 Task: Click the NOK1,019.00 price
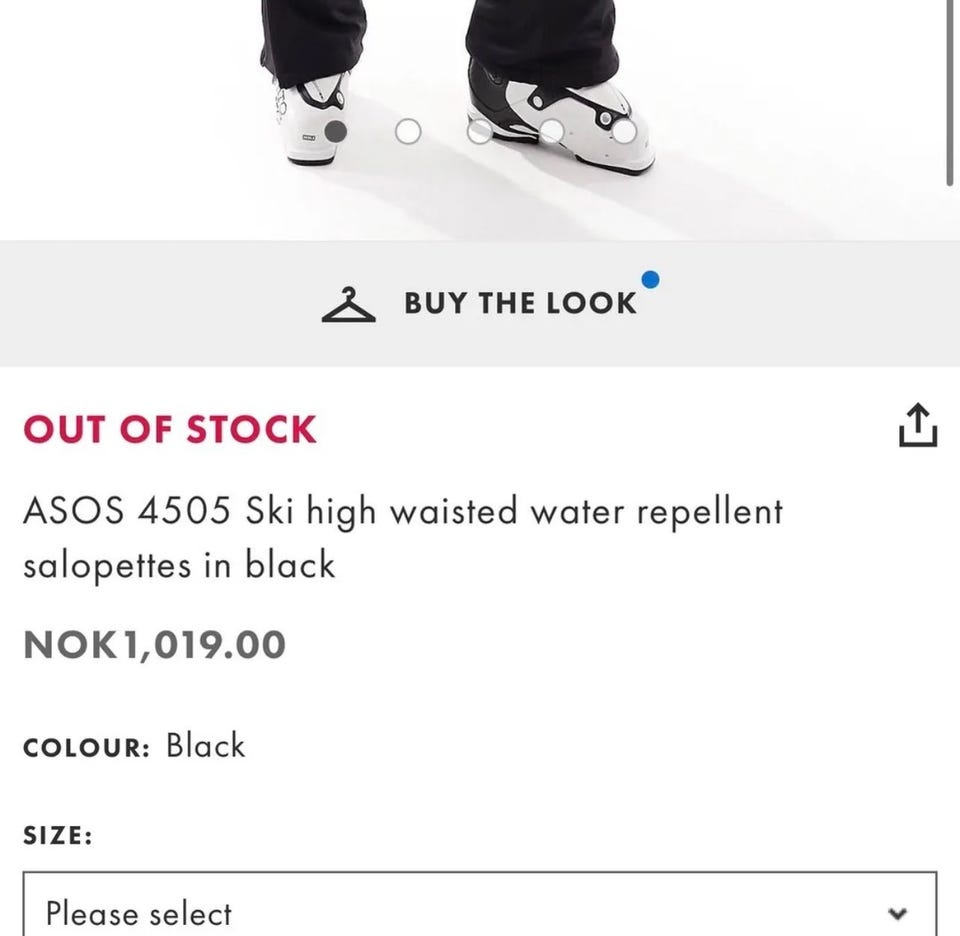tap(154, 645)
